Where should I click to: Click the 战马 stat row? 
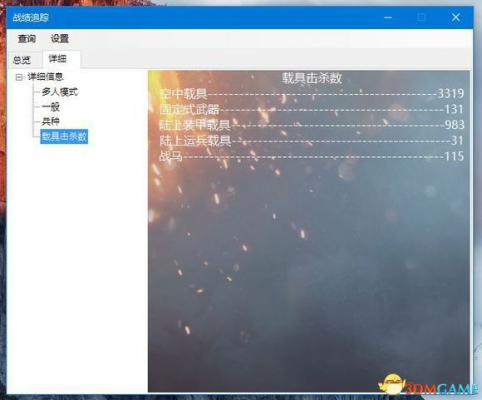tap(312, 156)
